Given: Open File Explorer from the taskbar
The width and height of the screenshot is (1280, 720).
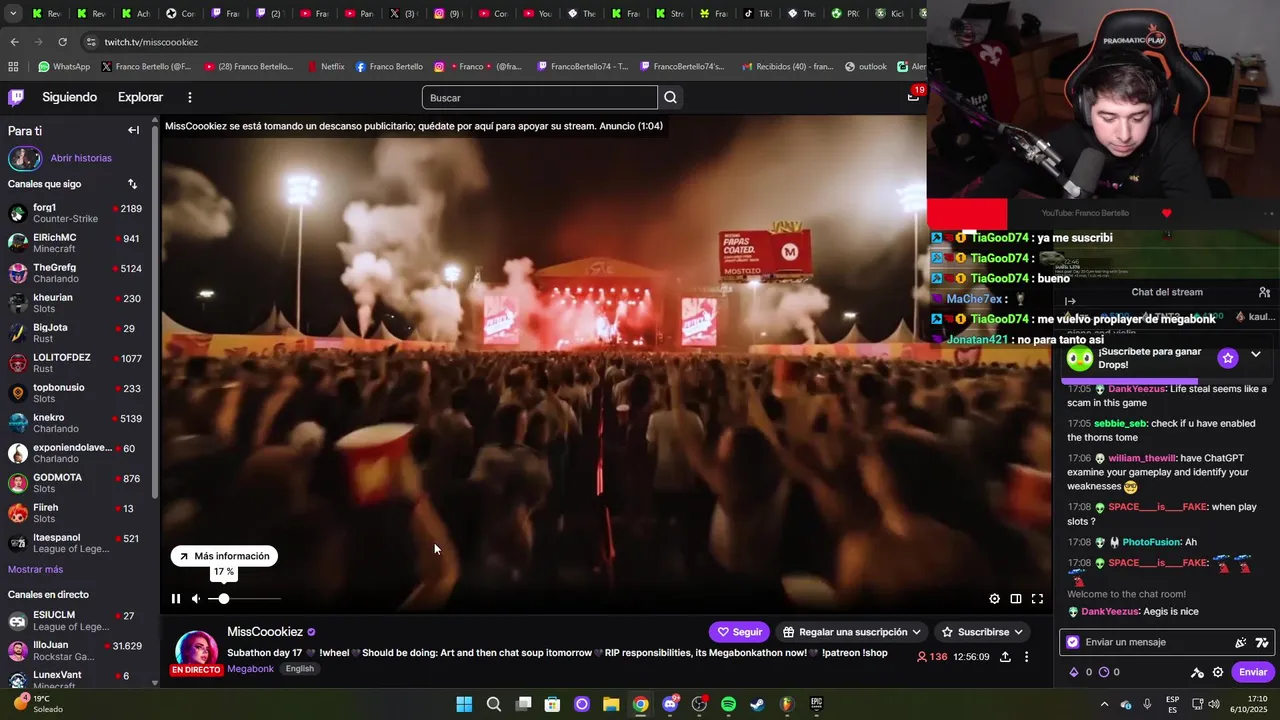Looking at the screenshot, I should click(611, 704).
